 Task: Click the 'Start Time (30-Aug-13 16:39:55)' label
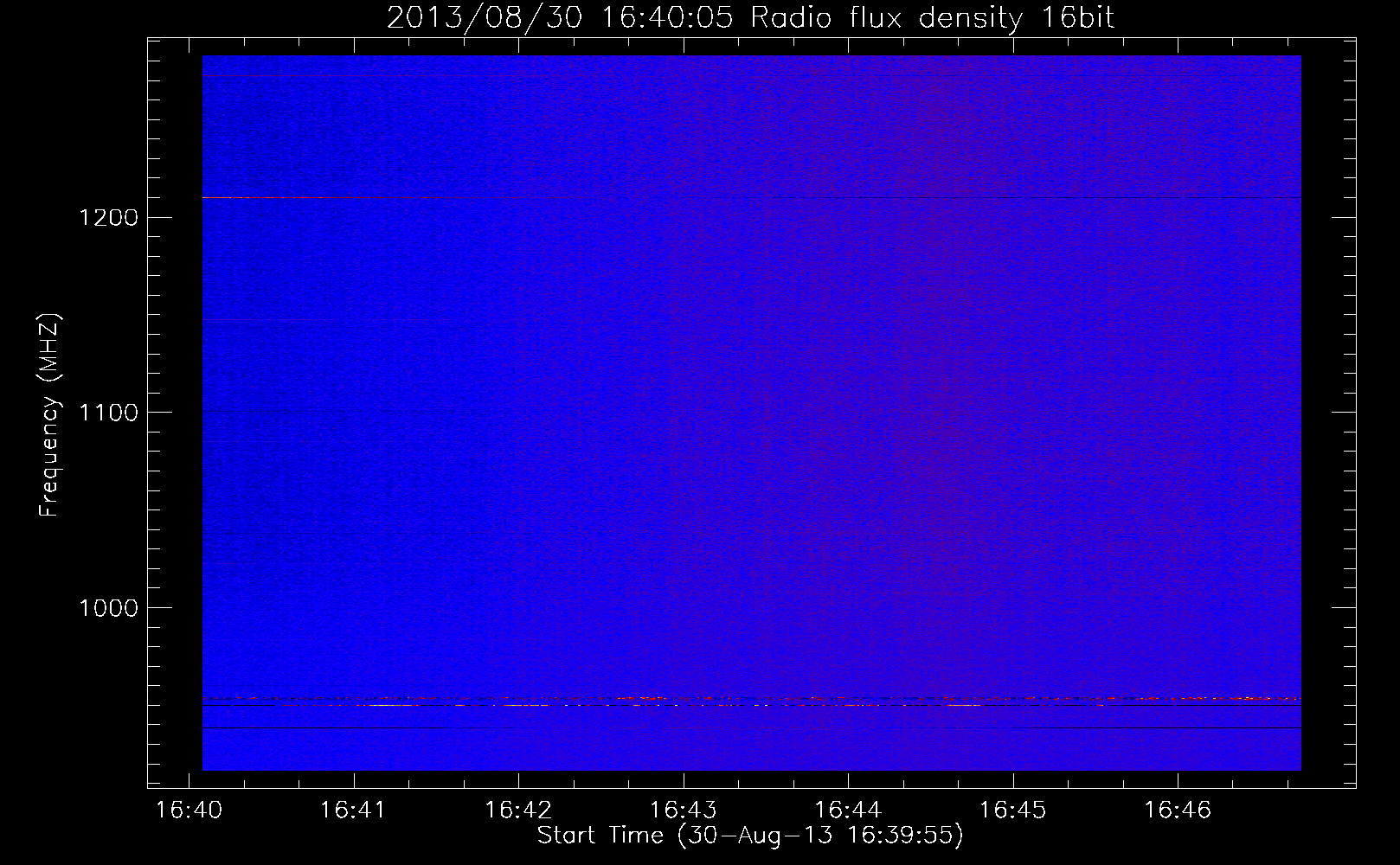pyautogui.click(x=750, y=836)
